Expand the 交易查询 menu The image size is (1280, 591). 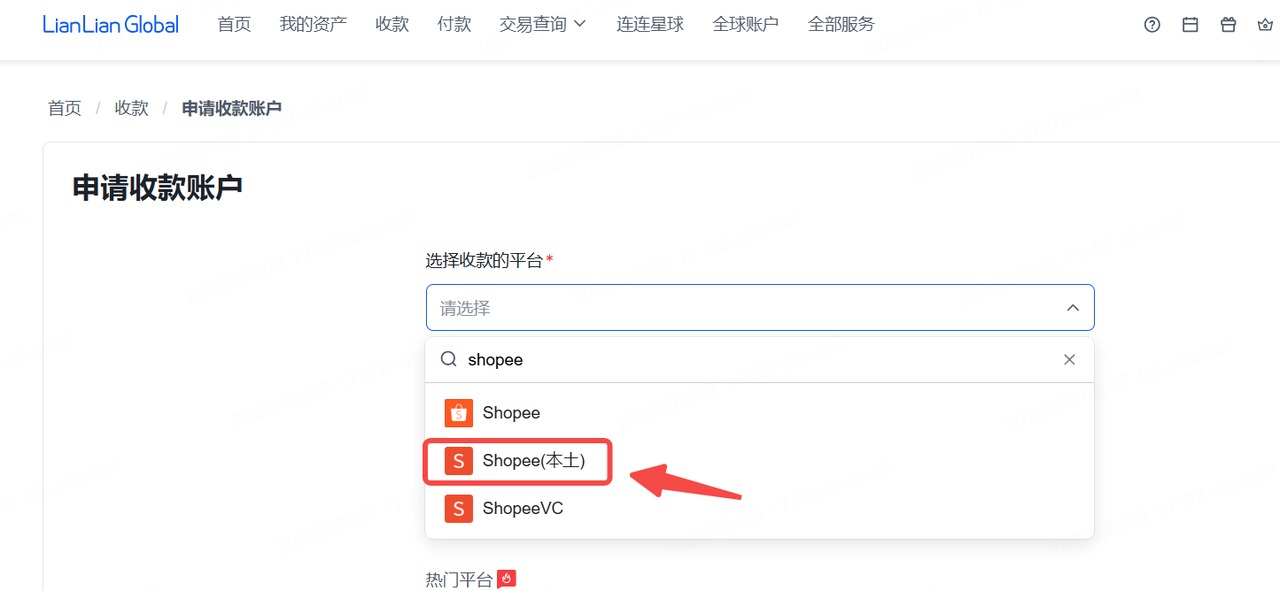tap(542, 24)
